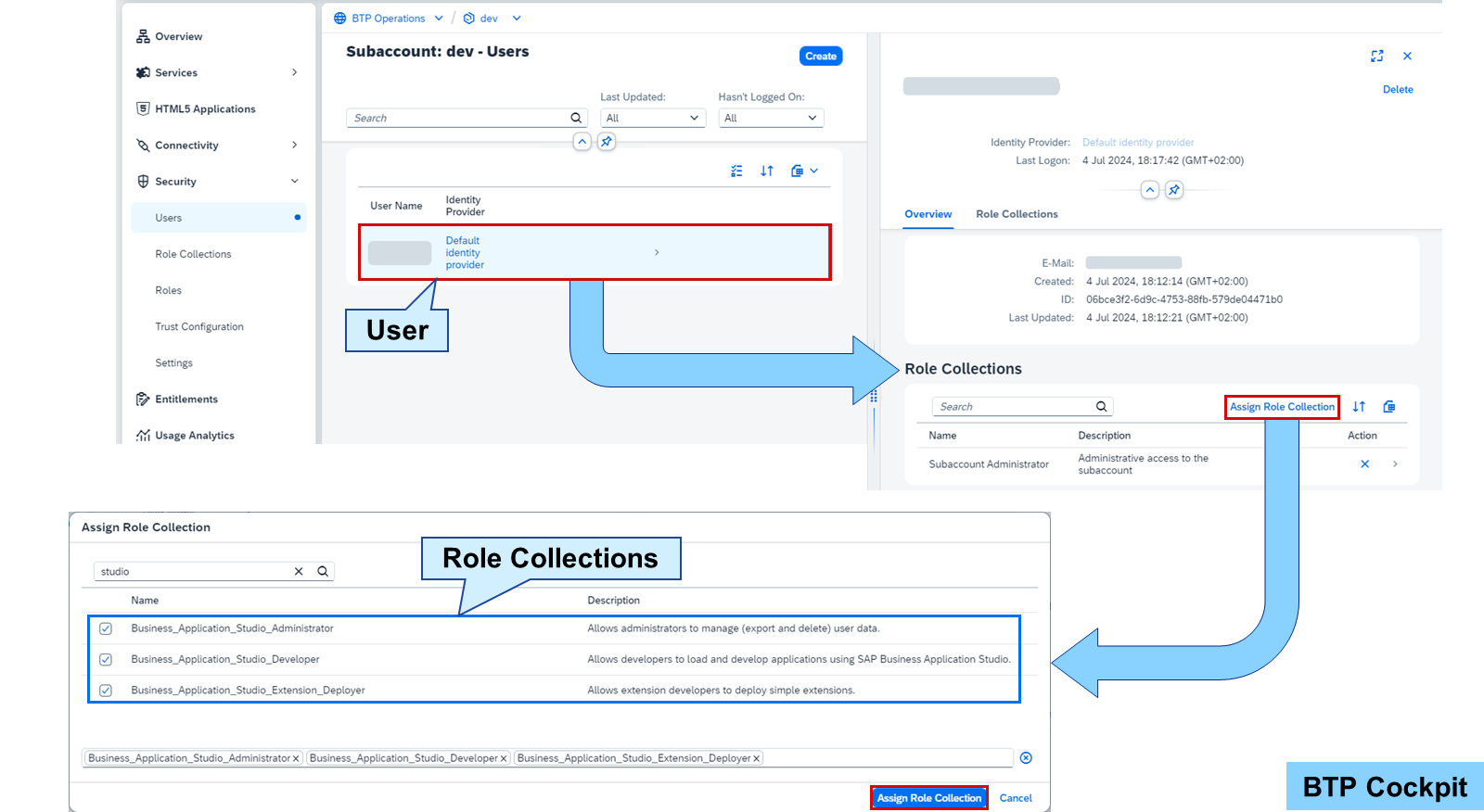Collapse the Users filter header

(x=582, y=142)
